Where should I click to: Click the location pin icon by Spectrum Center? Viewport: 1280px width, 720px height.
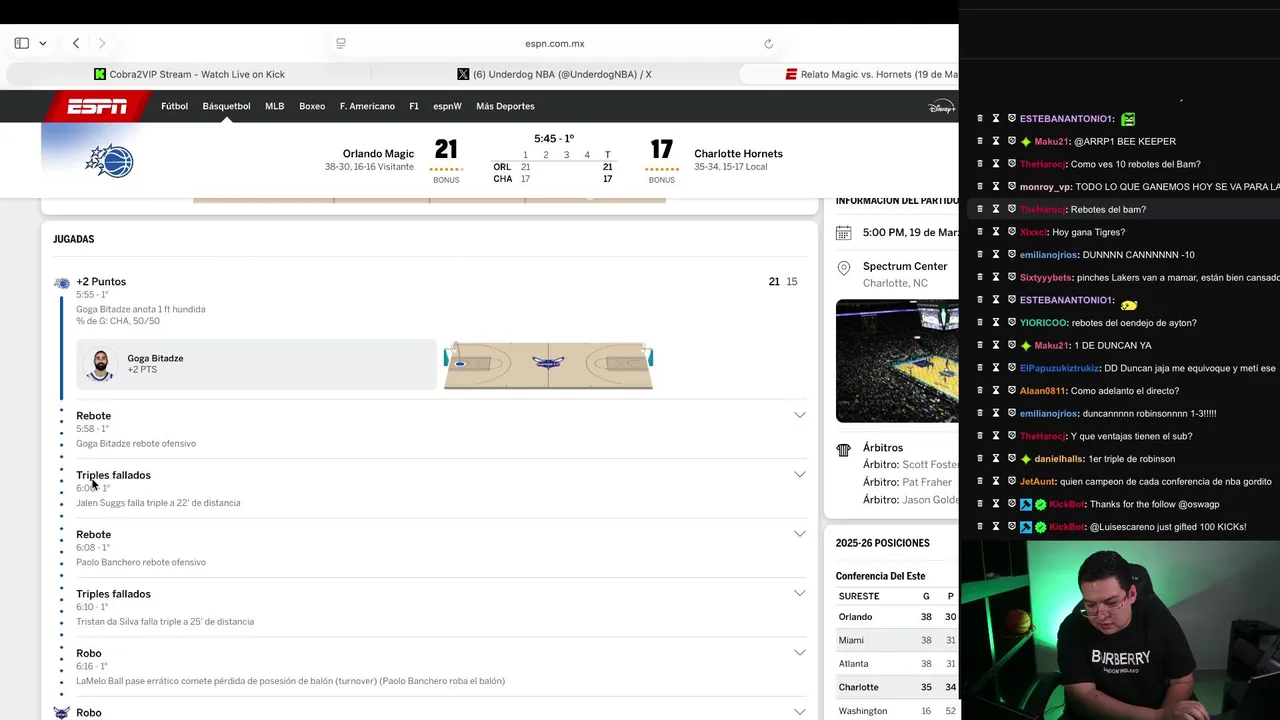click(x=843, y=268)
